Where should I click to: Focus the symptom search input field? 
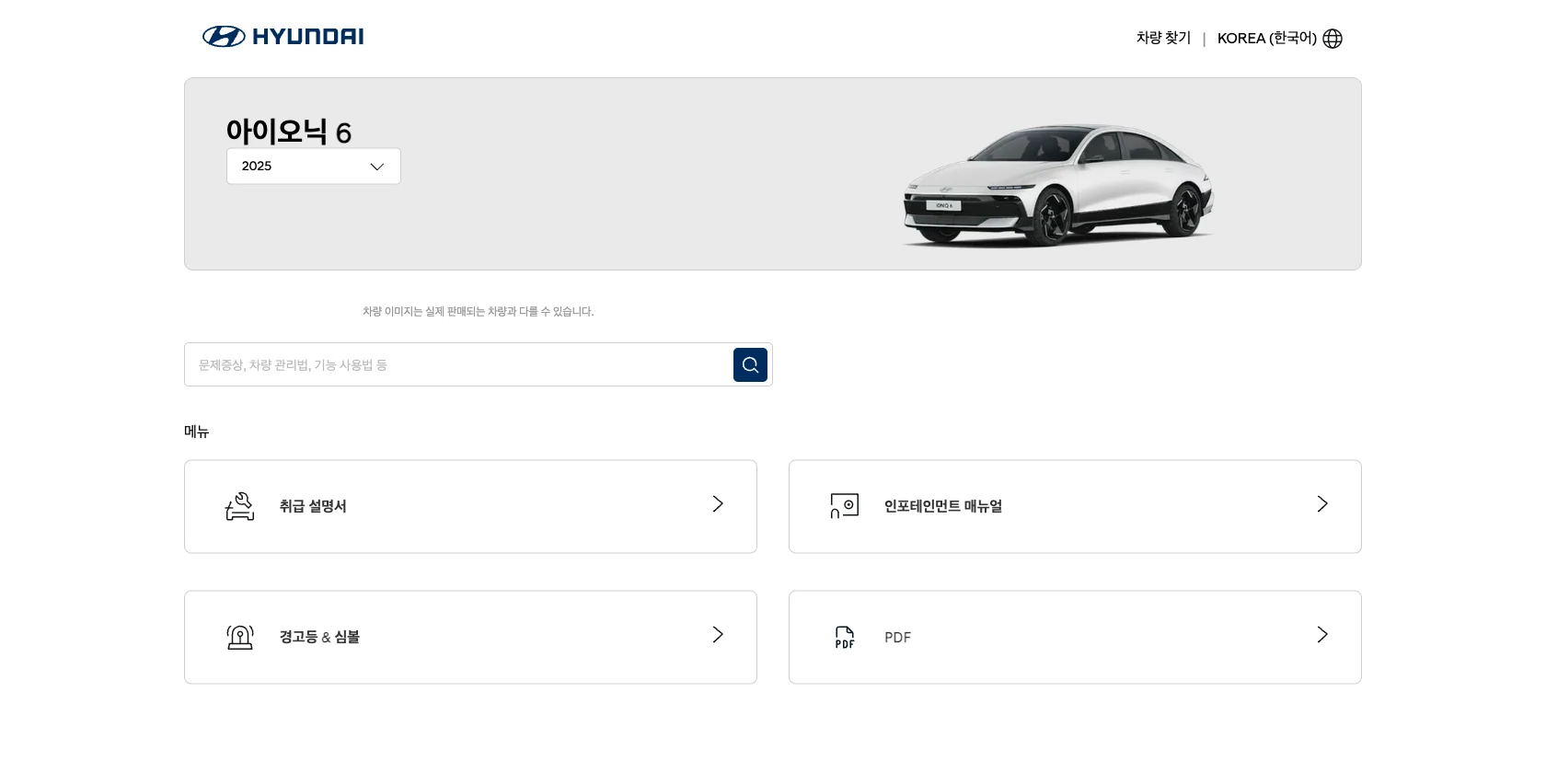point(458,364)
